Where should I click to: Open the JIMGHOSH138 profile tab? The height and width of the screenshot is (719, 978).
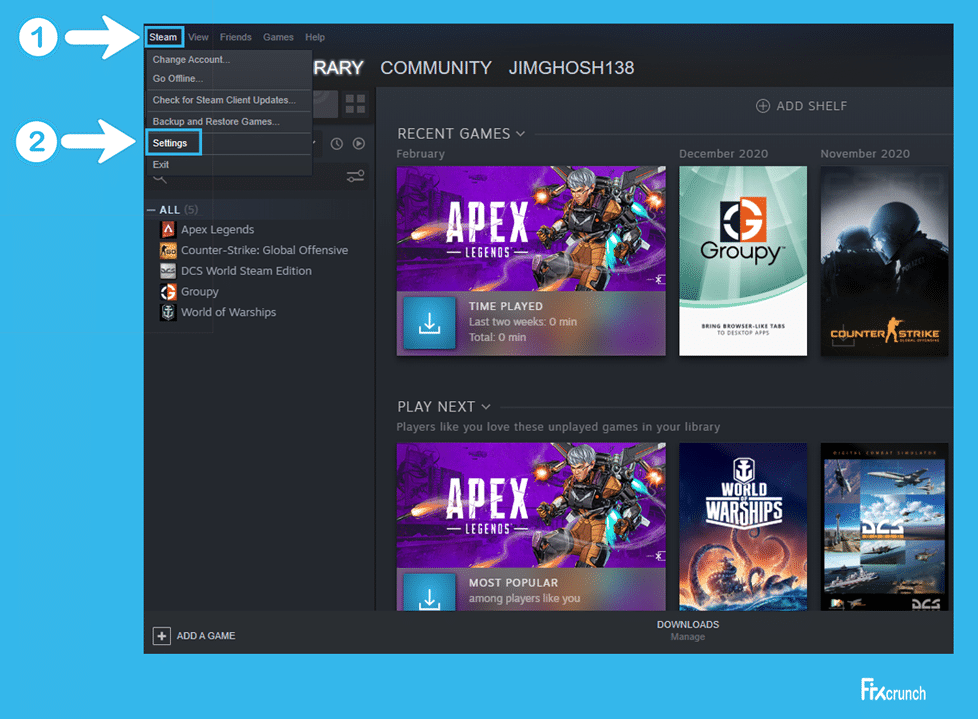pyautogui.click(x=571, y=68)
